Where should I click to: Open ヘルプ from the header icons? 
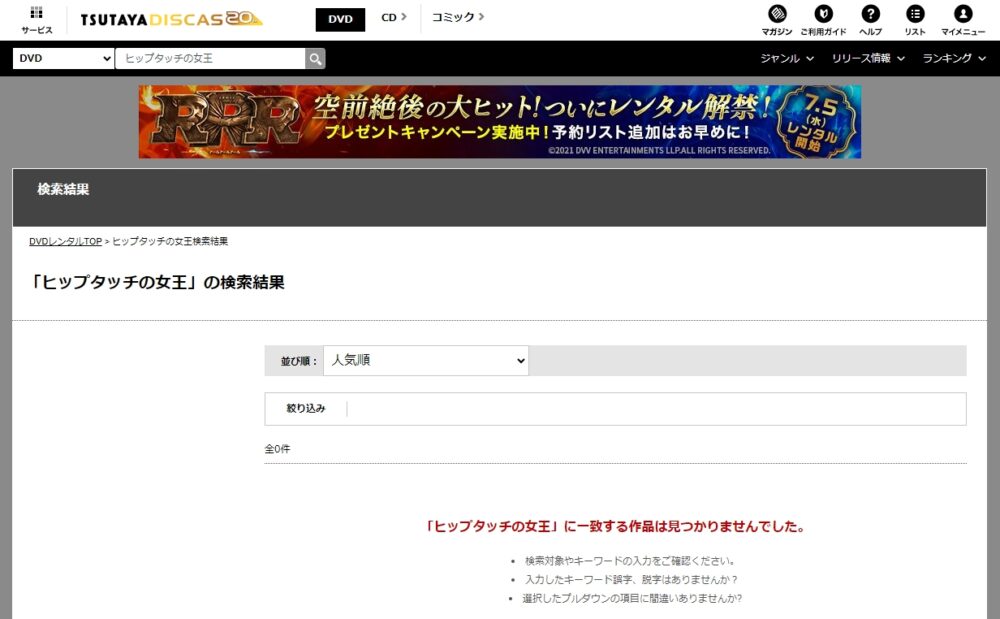[x=870, y=18]
